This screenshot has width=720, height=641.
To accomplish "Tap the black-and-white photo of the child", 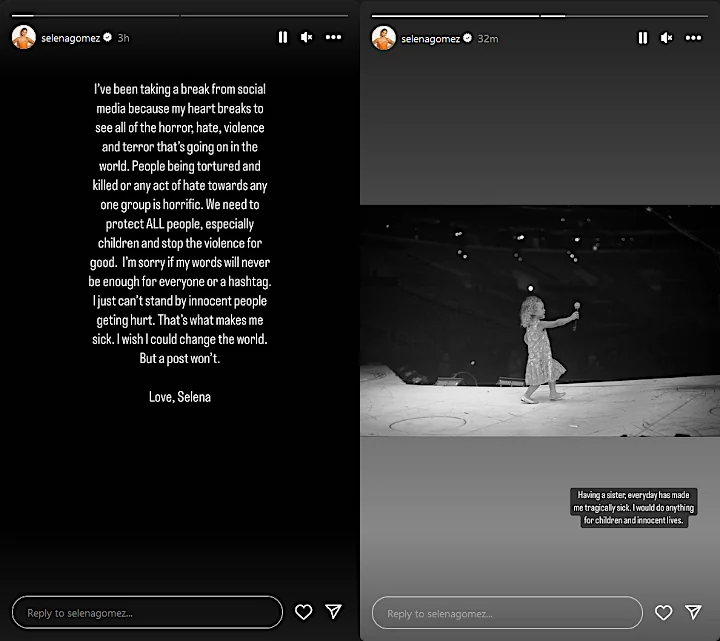I will (x=540, y=320).
